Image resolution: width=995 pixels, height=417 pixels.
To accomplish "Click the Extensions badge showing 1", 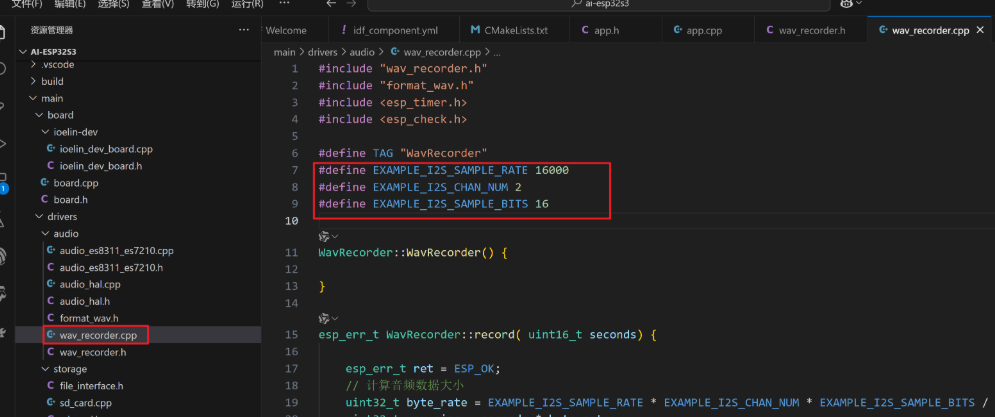I will point(4,189).
